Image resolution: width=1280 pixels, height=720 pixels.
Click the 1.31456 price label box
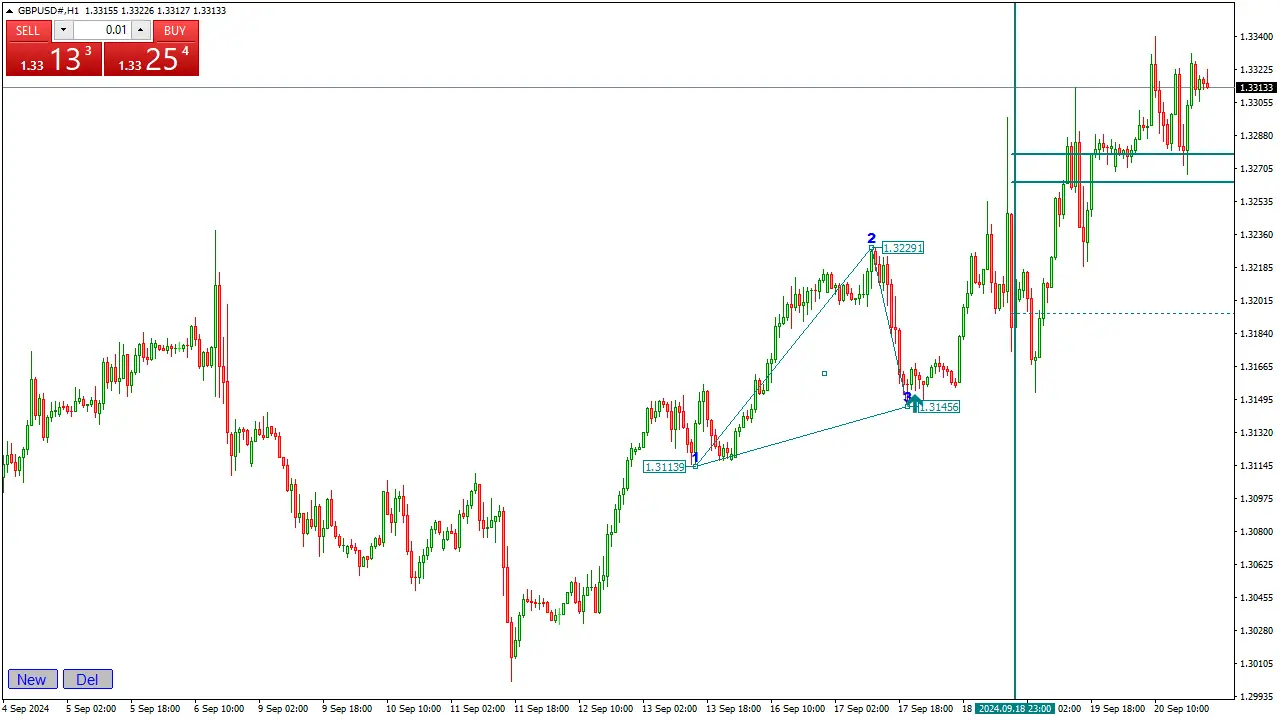(939, 407)
